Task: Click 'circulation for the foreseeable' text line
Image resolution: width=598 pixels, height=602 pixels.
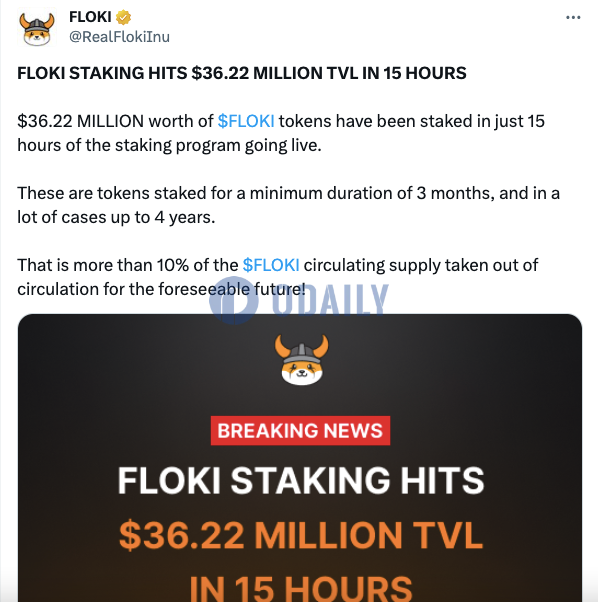Action: pyautogui.click(x=133, y=289)
